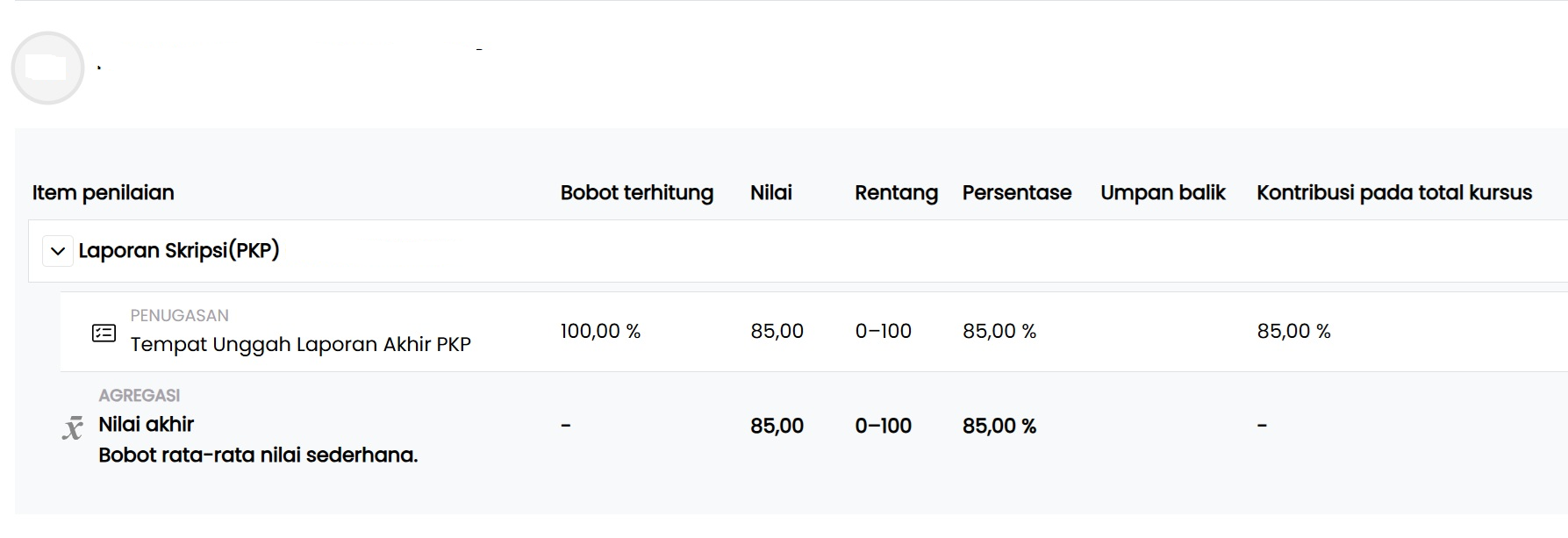Screen dimensions: 1568x538
Task: Toggle the Bobot terhitung column order
Action: tap(636, 192)
